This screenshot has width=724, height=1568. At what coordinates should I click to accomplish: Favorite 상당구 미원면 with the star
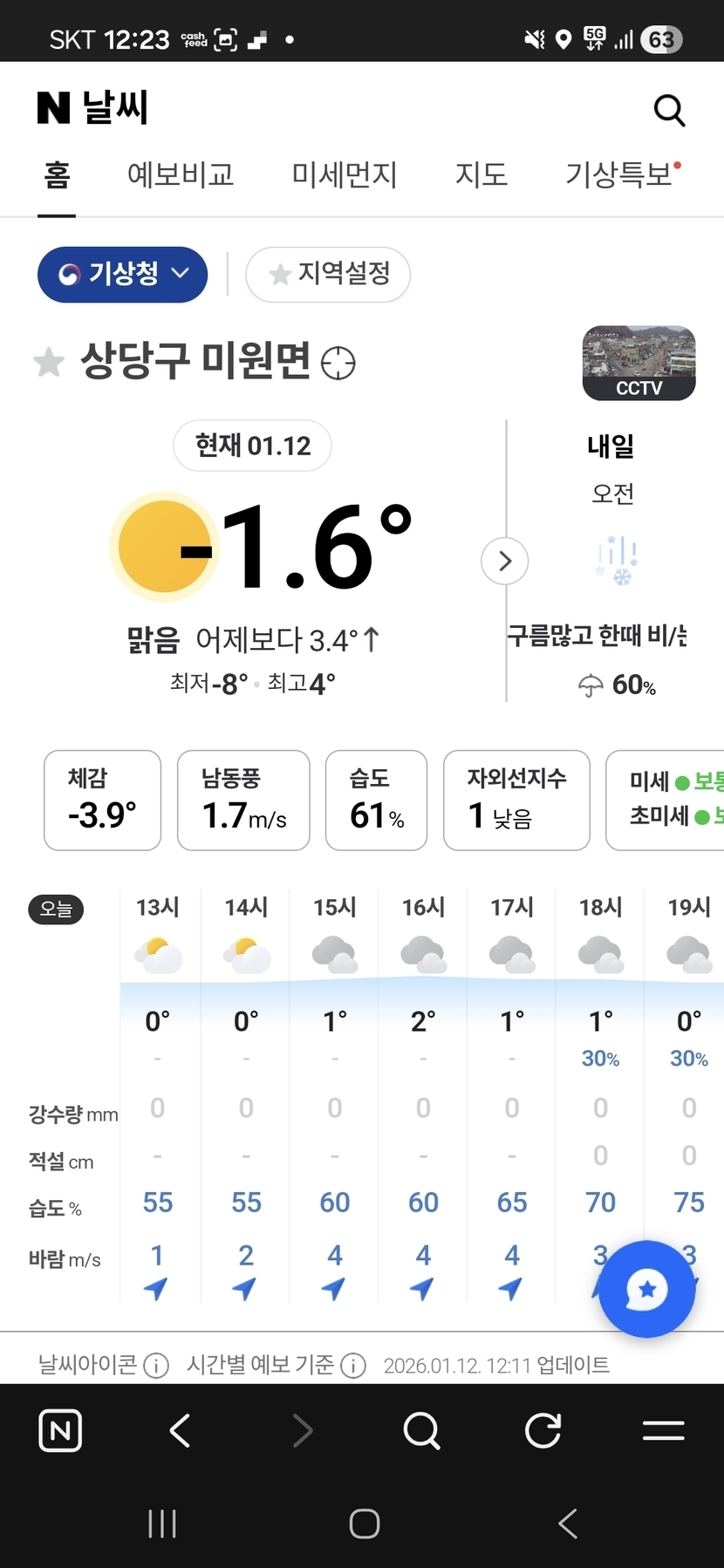(49, 362)
